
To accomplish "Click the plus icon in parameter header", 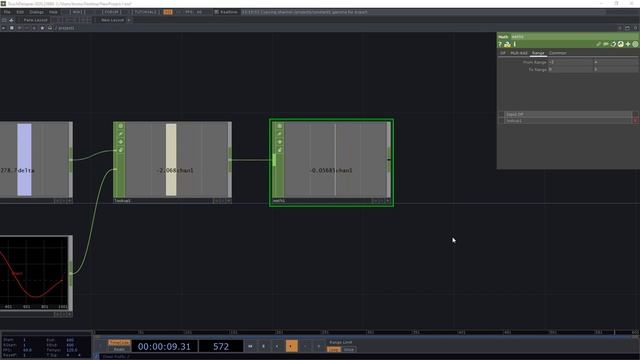I will 628,44.
